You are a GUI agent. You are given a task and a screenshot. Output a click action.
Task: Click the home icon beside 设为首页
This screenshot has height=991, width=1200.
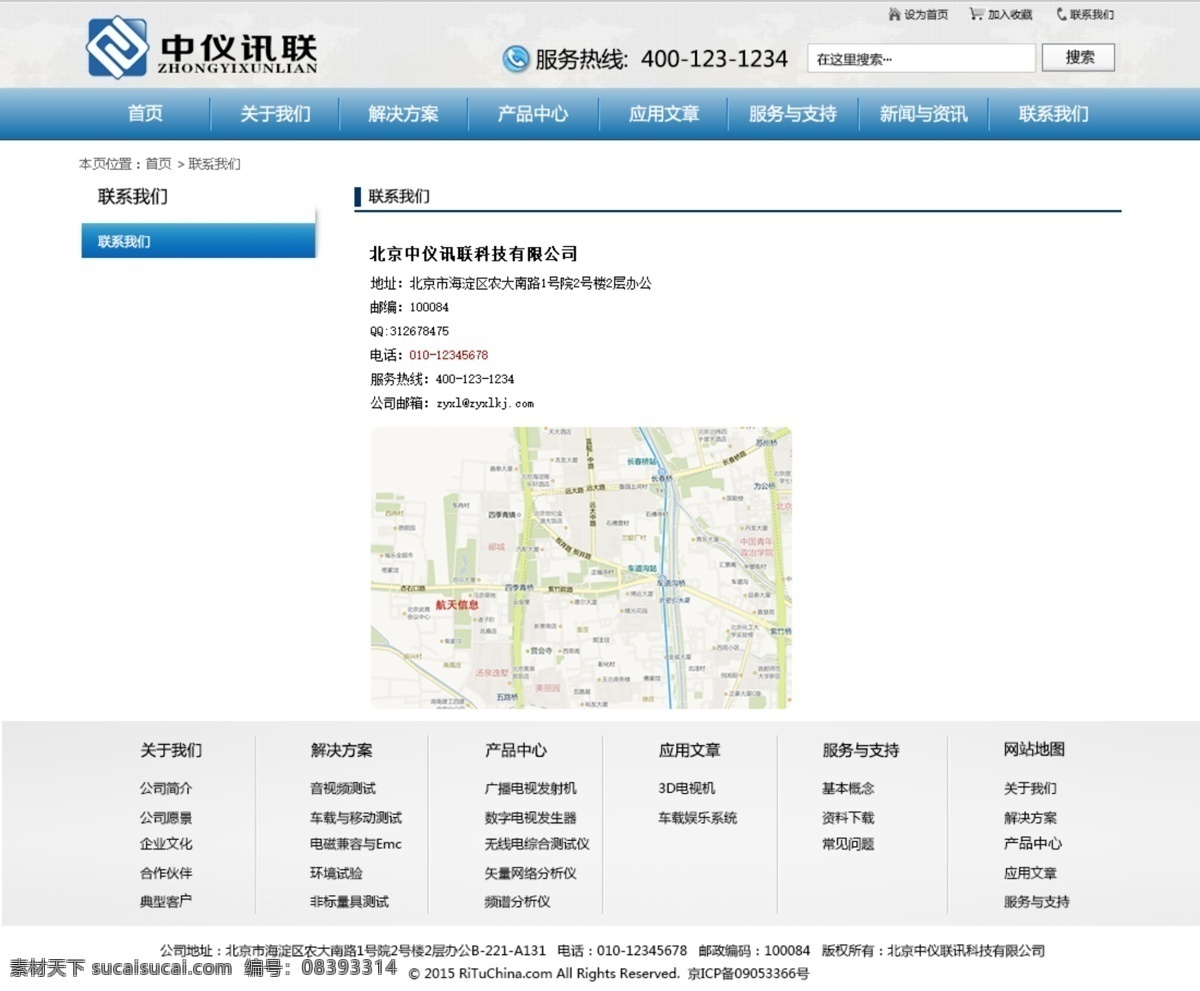[x=894, y=14]
